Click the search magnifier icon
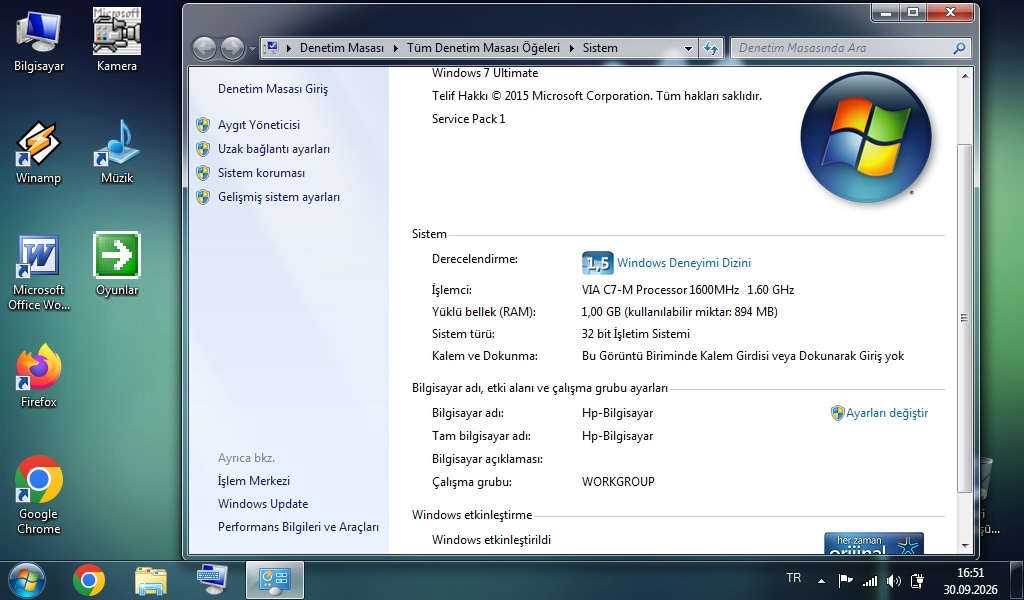The width and height of the screenshot is (1024, 600). point(959,48)
